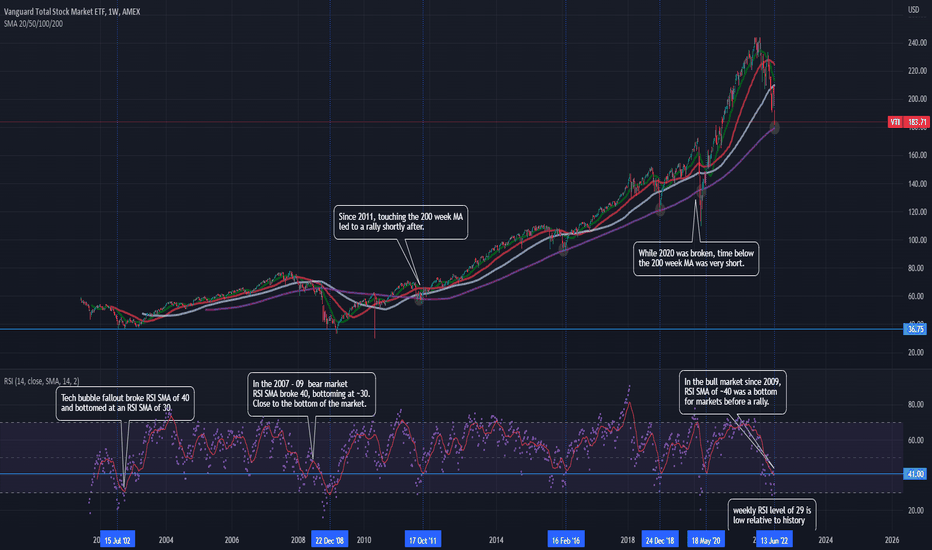The width and height of the screenshot is (932, 550).
Task: Click the RSI (14, close, SMA, 14, 2) label
Action: (x=42, y=381)
